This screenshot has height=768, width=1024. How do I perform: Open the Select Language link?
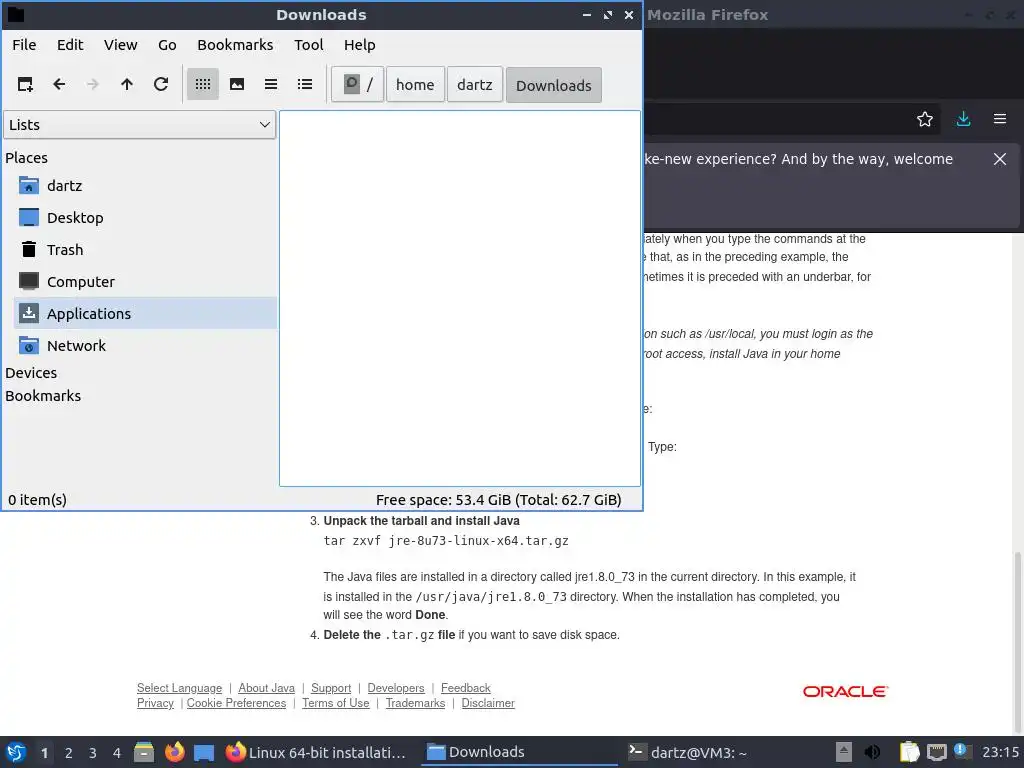(x=180, y=688)
